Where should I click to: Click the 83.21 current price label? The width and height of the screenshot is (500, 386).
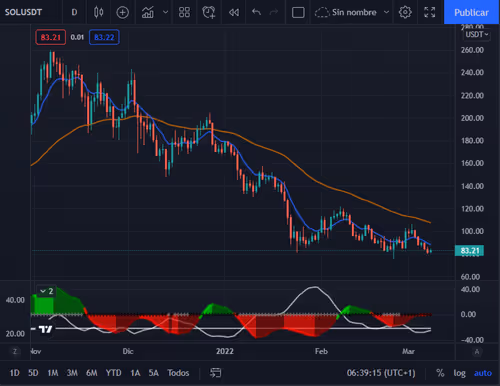point(469,251)
